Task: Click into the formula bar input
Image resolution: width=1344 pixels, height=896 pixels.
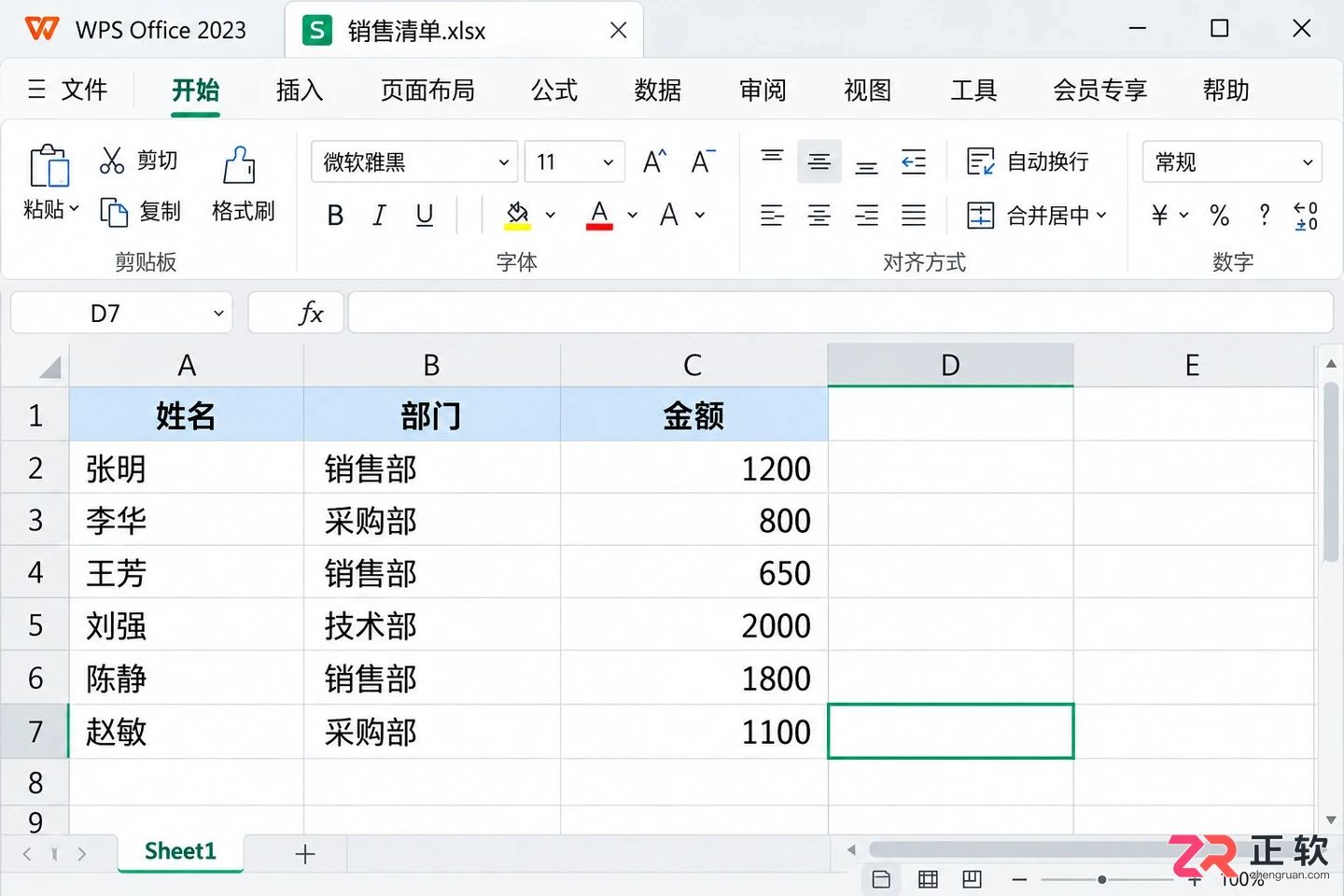Action: tap(840, 313)
